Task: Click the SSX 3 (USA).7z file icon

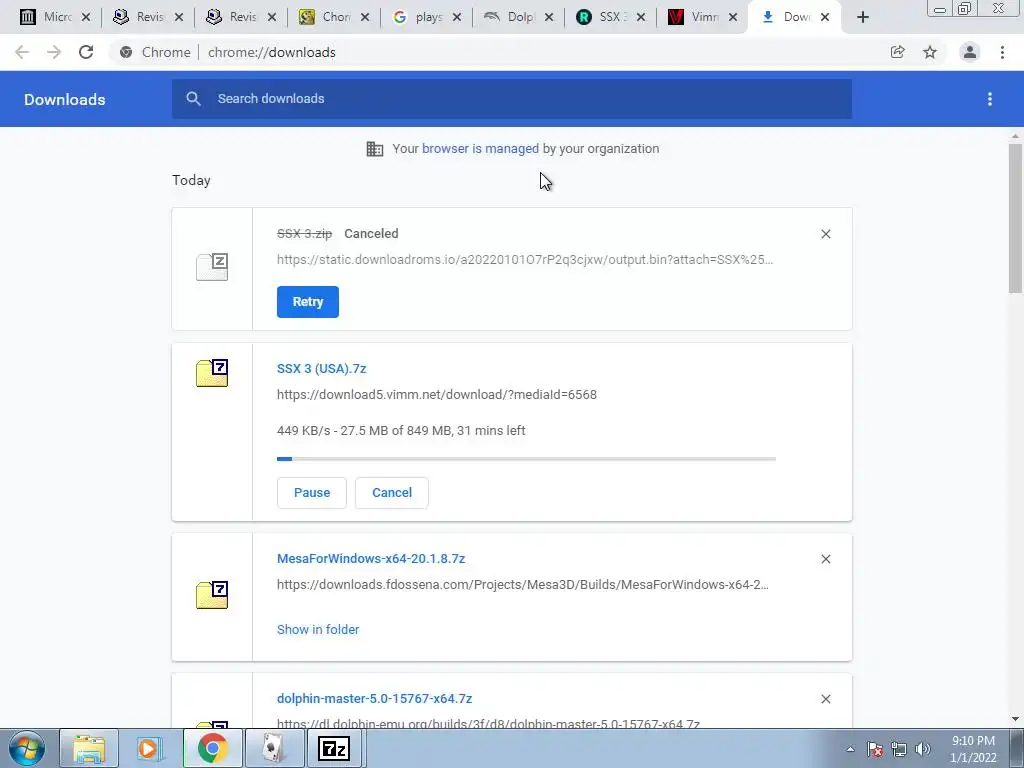Action: point(212,373)
